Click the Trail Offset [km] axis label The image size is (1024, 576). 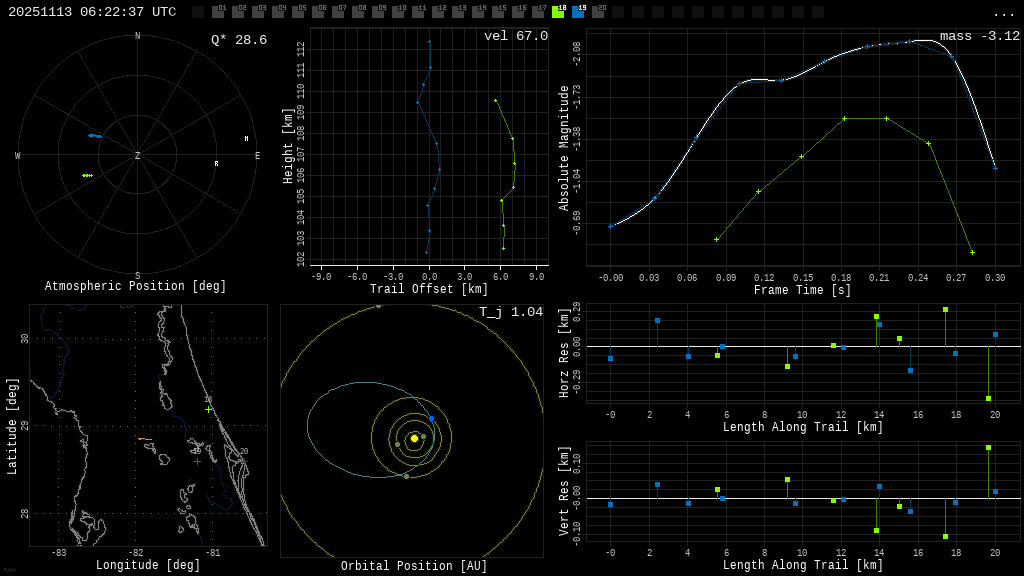[429, 289]
